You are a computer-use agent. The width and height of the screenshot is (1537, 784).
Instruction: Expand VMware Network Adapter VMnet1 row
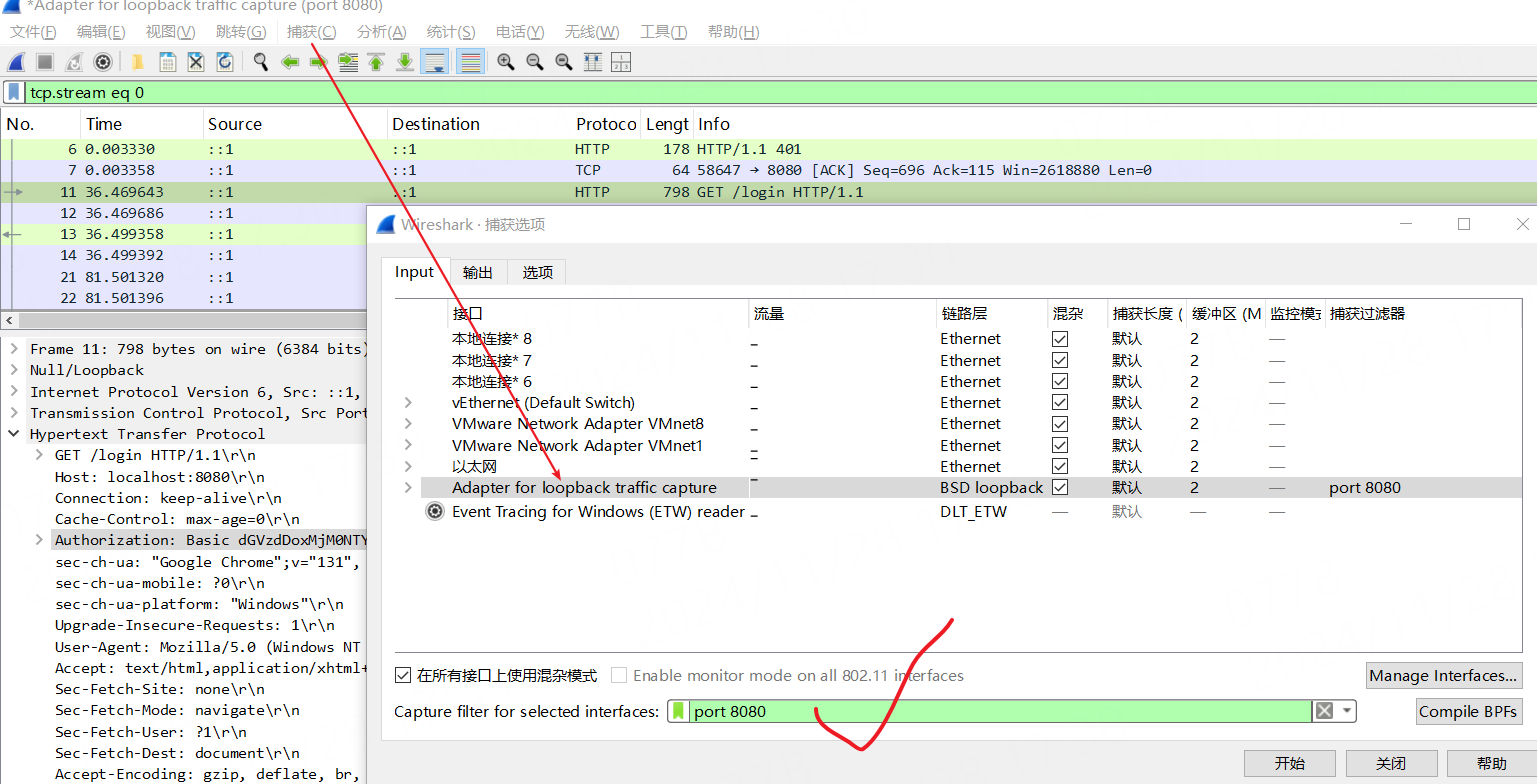[x=408, y=445]
